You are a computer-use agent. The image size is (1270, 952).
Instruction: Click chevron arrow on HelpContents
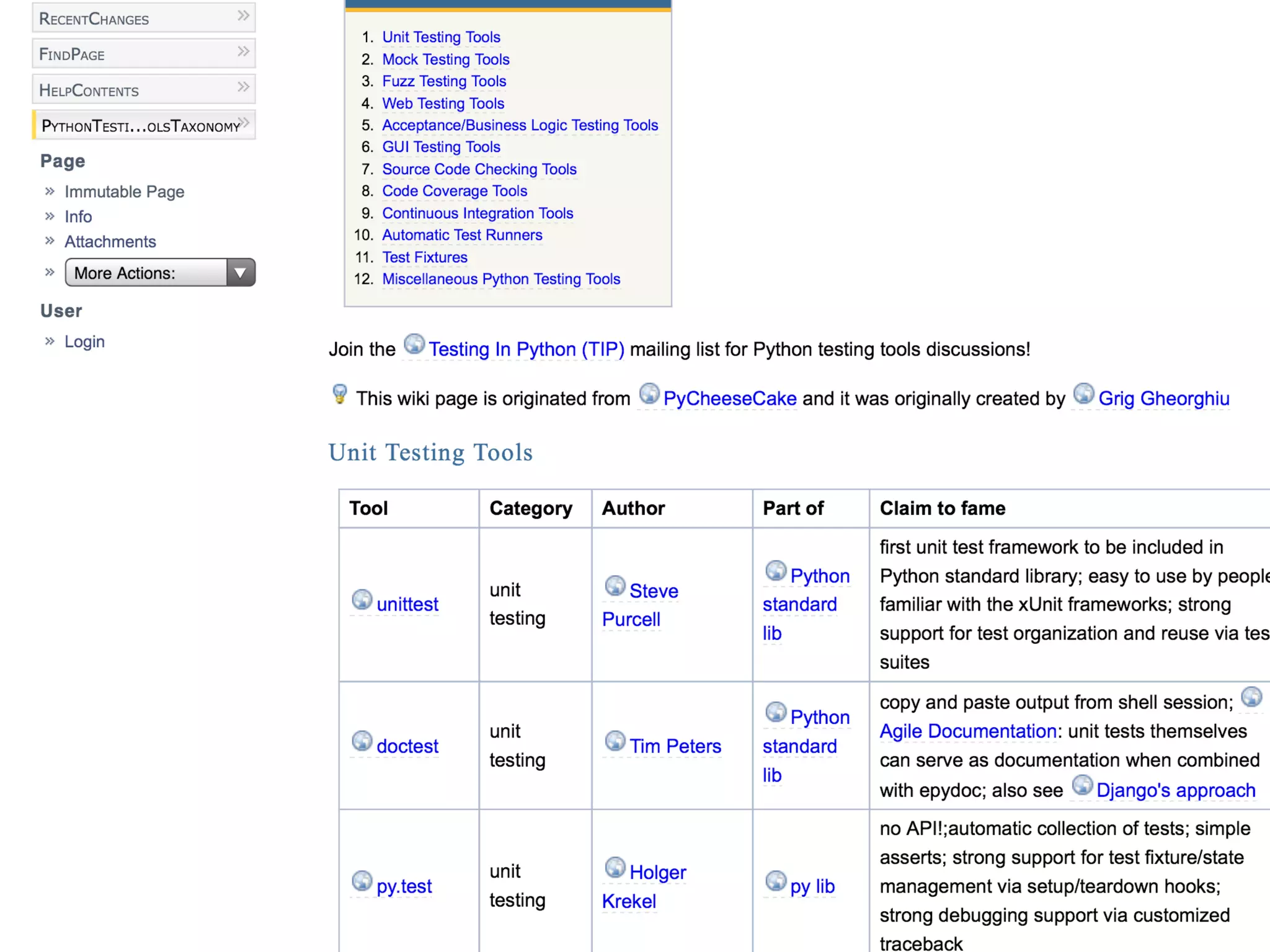(243, 87)
